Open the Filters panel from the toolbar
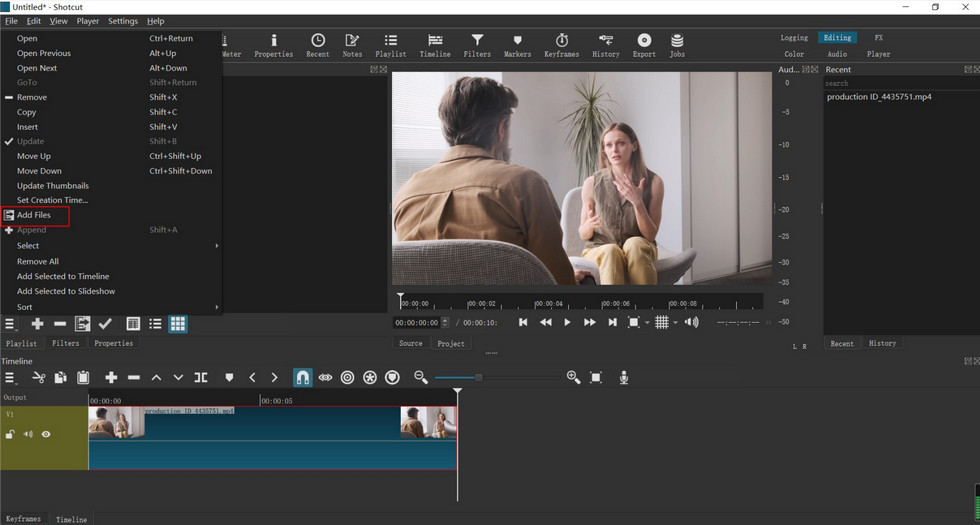 pos(477,46)
